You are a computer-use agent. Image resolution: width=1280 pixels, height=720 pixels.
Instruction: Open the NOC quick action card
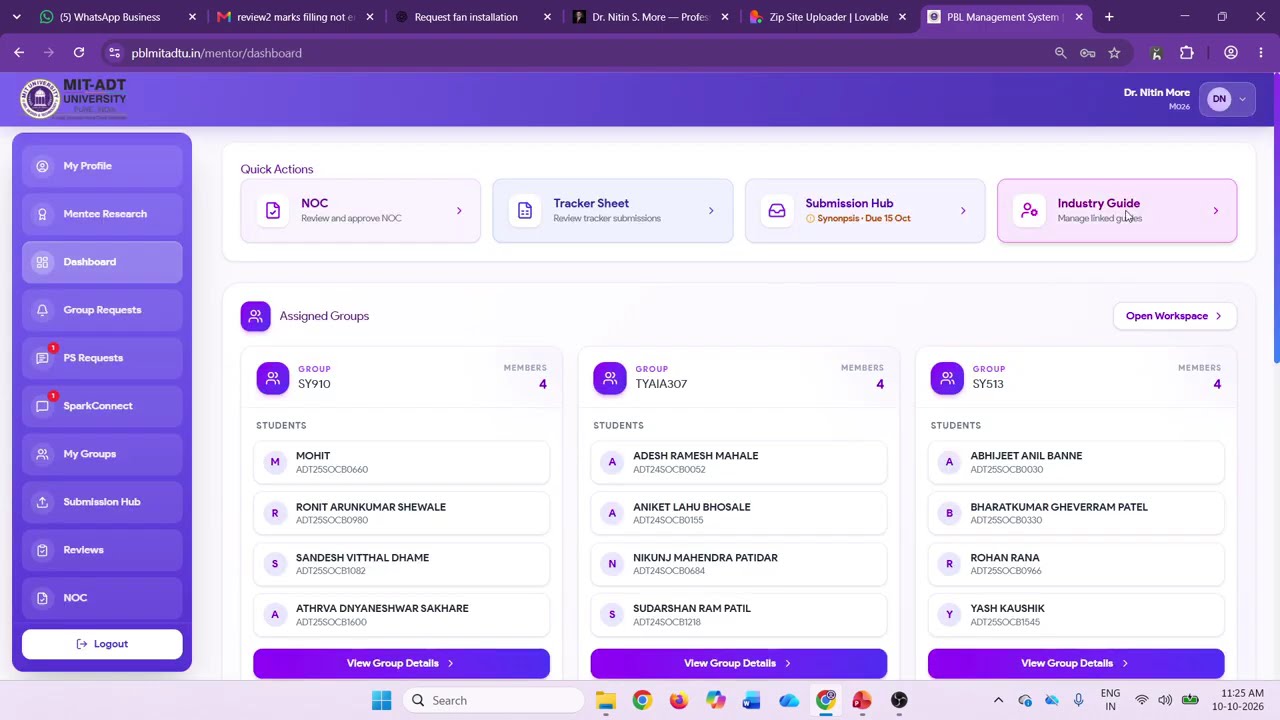pos(360,211)
